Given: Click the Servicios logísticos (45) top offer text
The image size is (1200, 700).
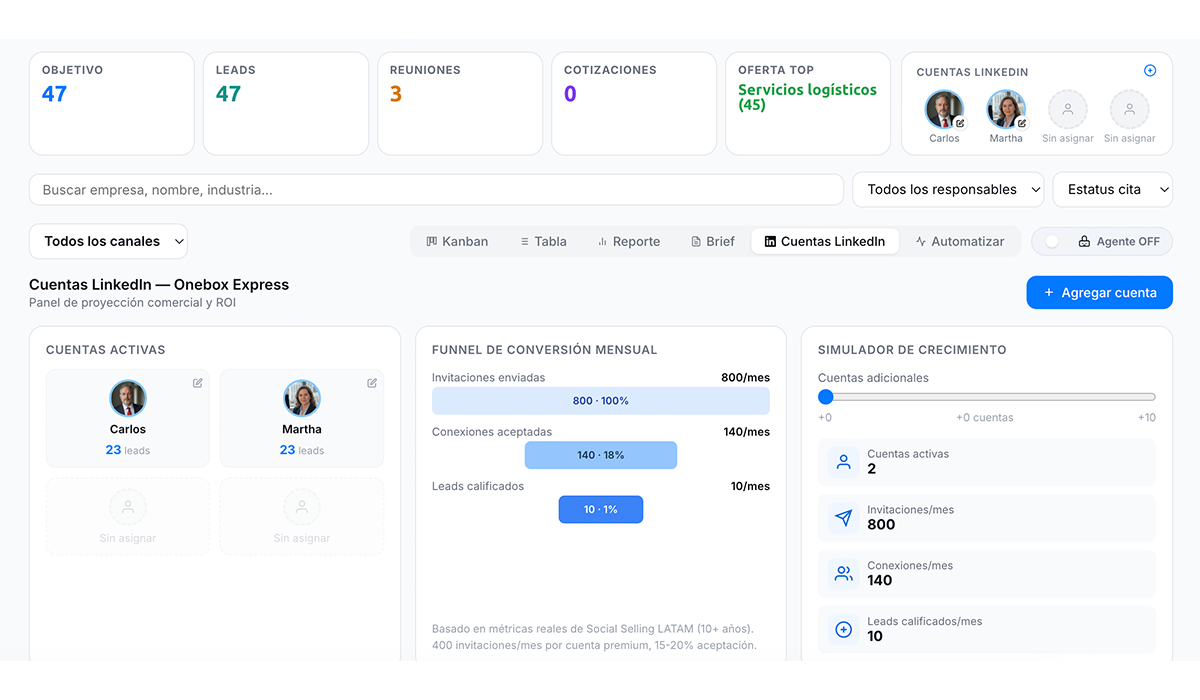Looking at the screenshot, I should pos(807,97).
